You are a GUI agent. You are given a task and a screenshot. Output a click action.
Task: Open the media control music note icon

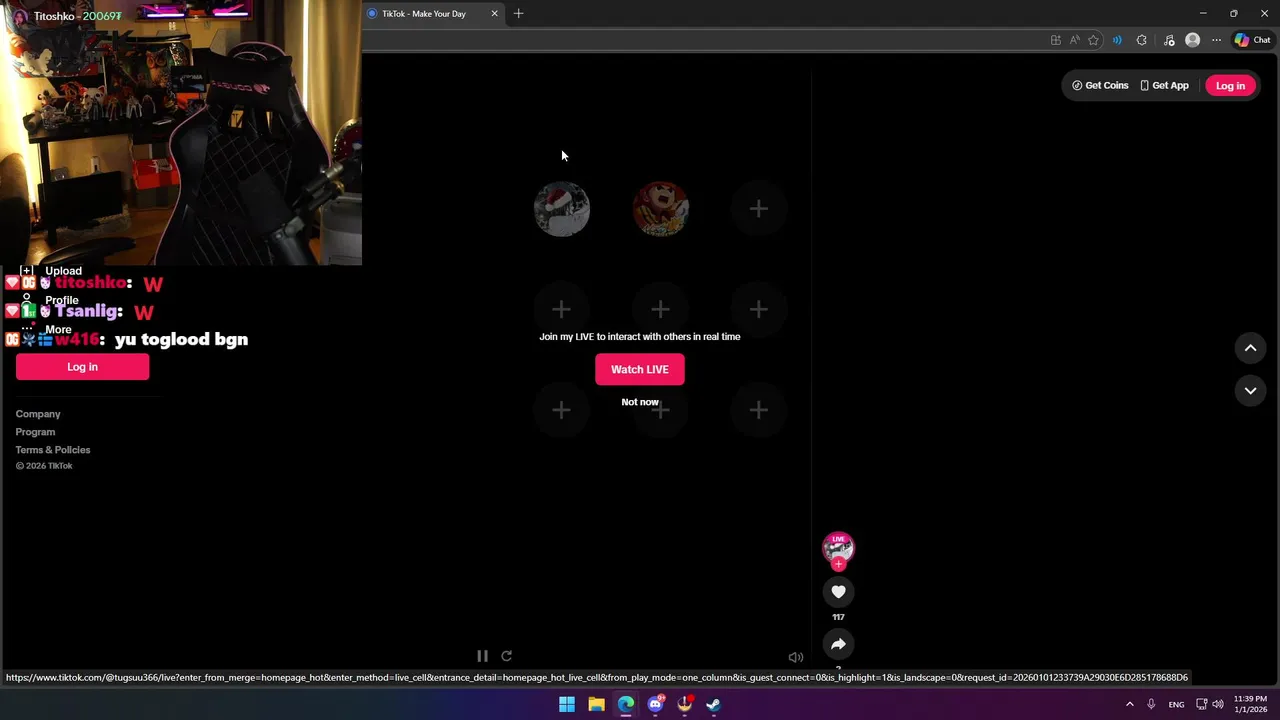click(x=1169, y=40)
